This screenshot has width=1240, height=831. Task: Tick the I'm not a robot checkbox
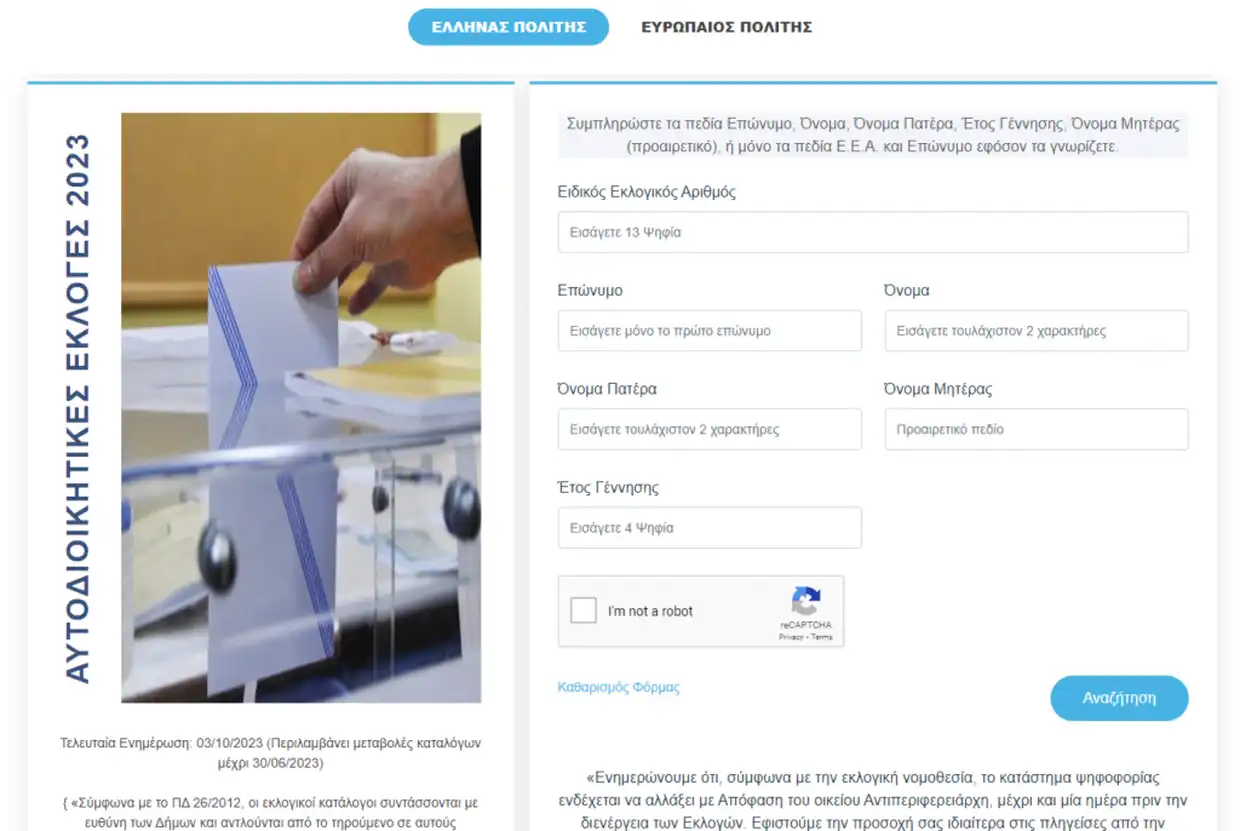(x=583, y=610)
